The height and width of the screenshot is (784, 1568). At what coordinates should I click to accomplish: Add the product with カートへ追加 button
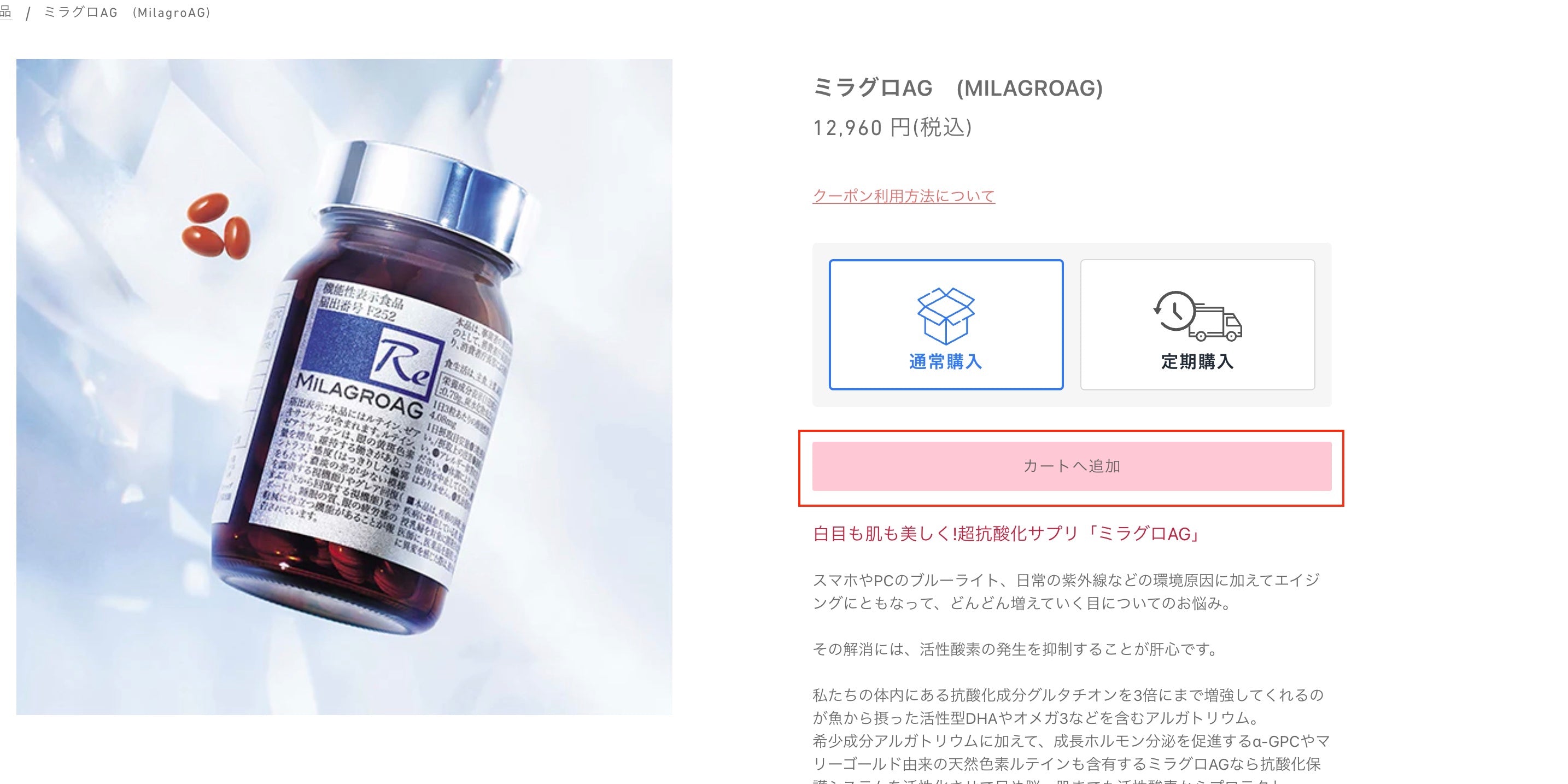coord(1072,466)
